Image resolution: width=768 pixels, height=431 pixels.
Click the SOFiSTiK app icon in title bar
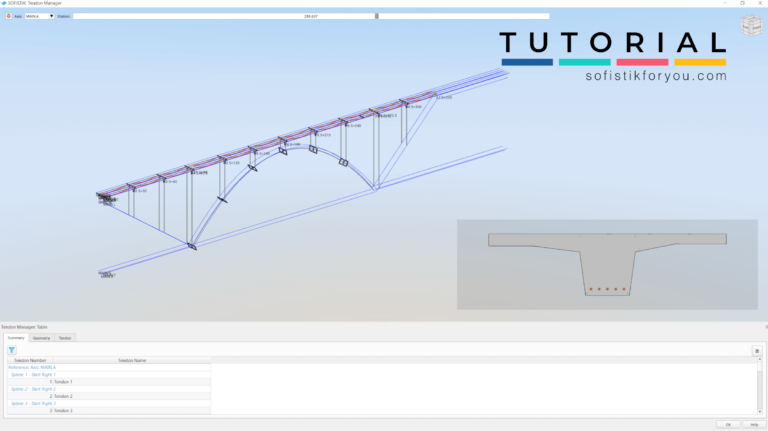[4, 3]
